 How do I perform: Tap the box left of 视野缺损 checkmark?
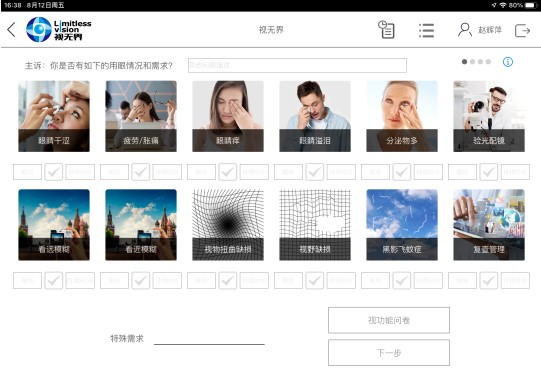point(288,280)
